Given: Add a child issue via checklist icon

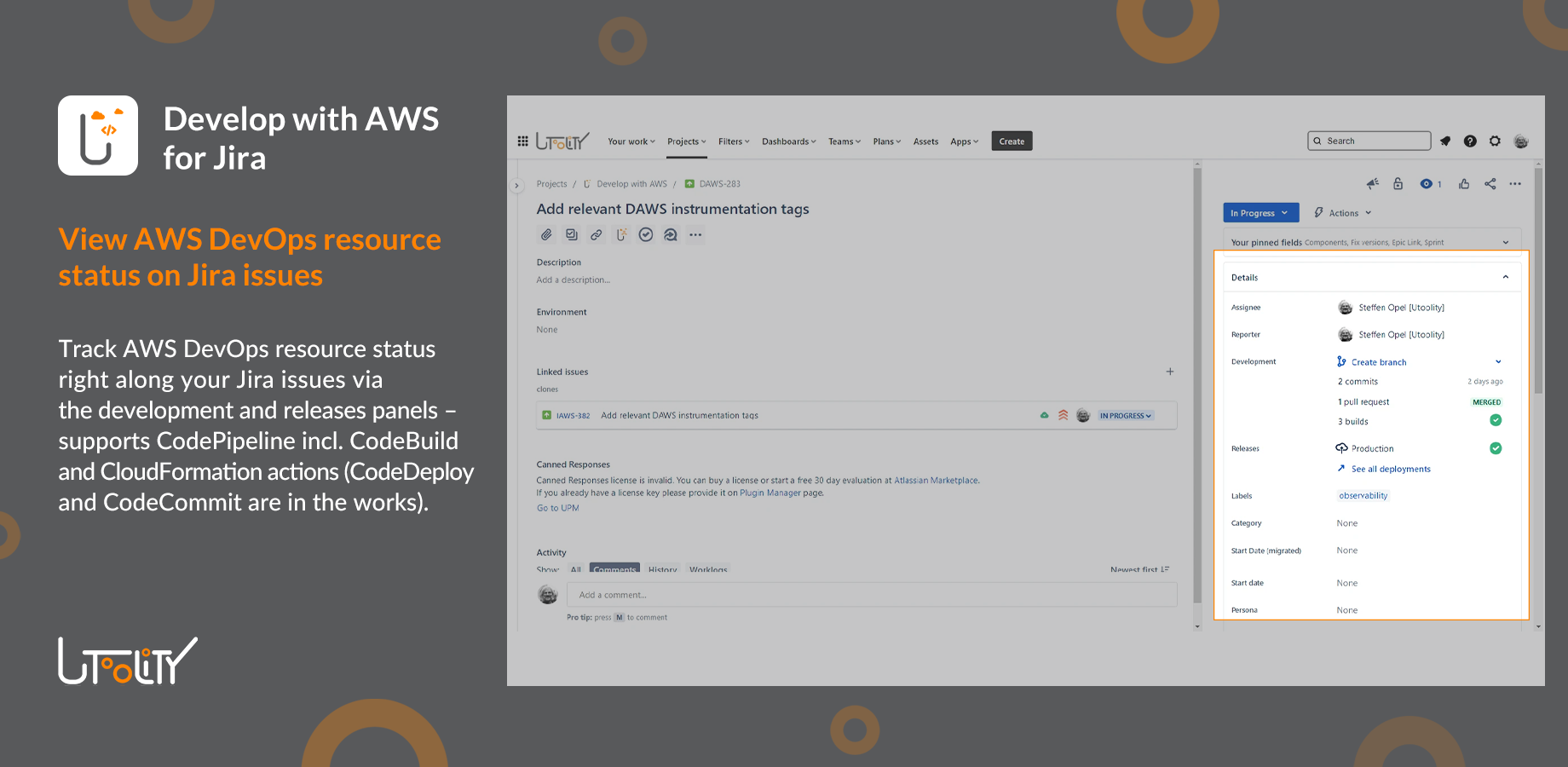Looking at the screenshot, I should (572, 235).
